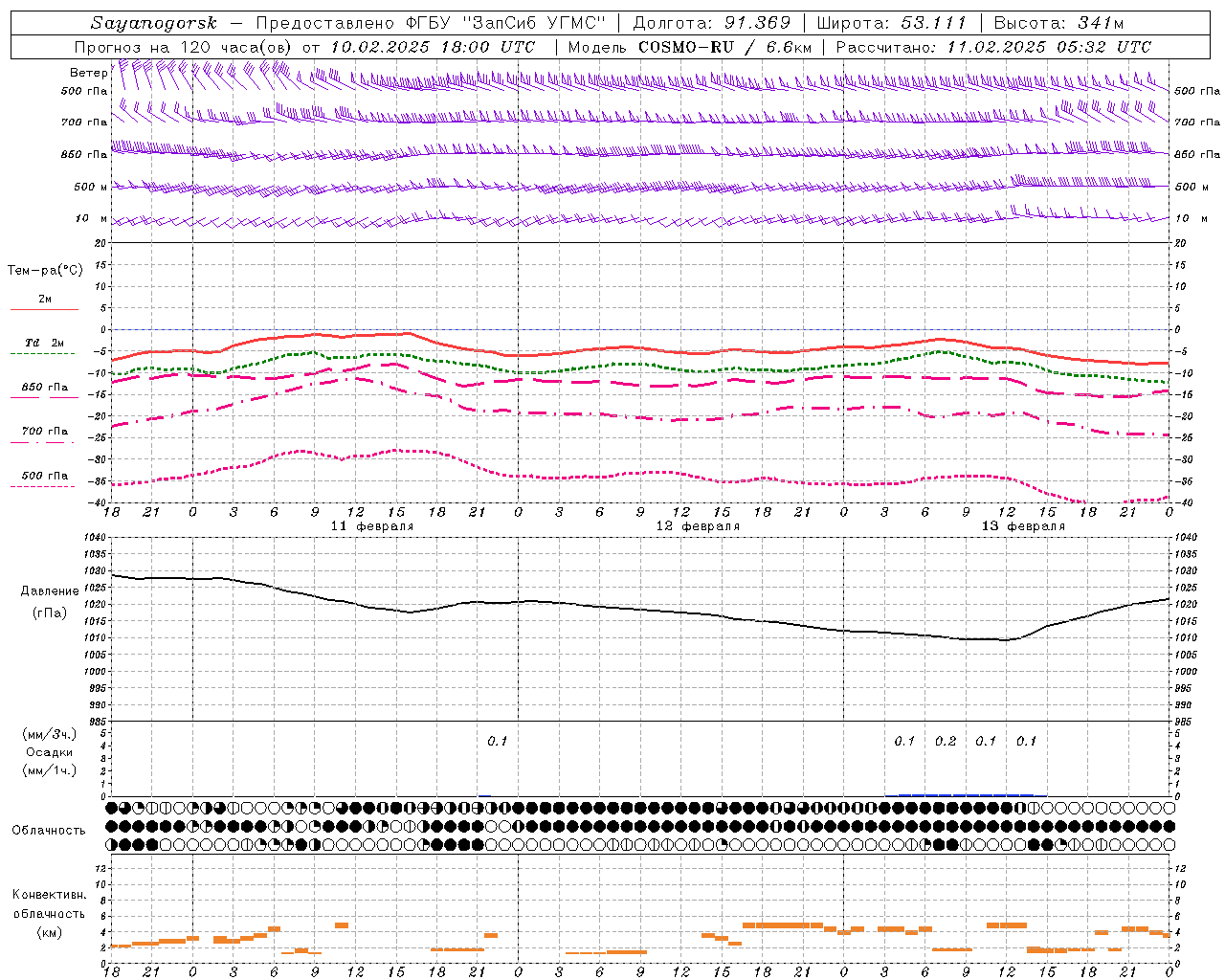Click the 'Облачность' cloud cover label
Screen dimensions: 1225x980
[x=49, y=830]
